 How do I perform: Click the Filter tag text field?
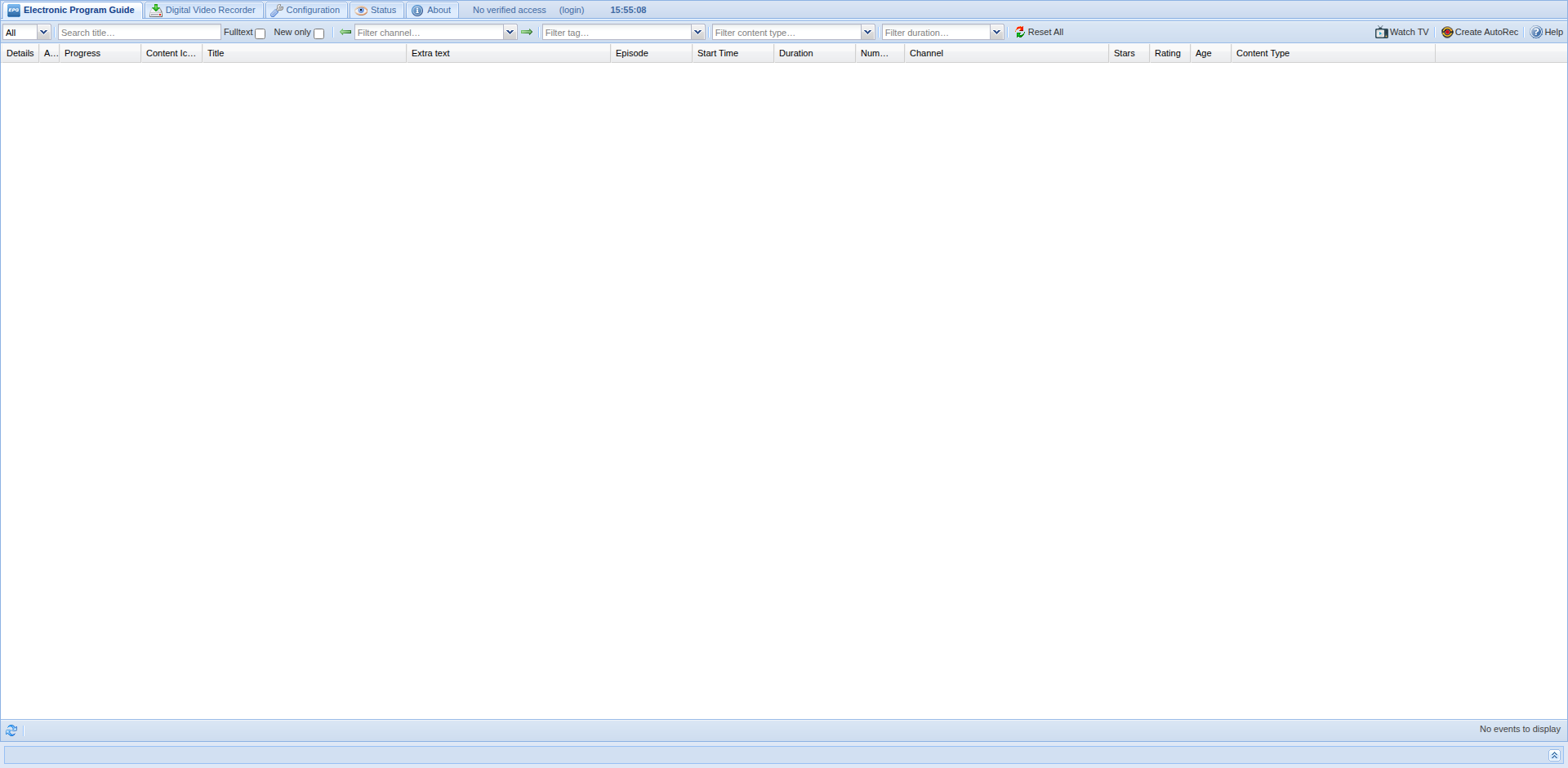(x=617, y=33)
